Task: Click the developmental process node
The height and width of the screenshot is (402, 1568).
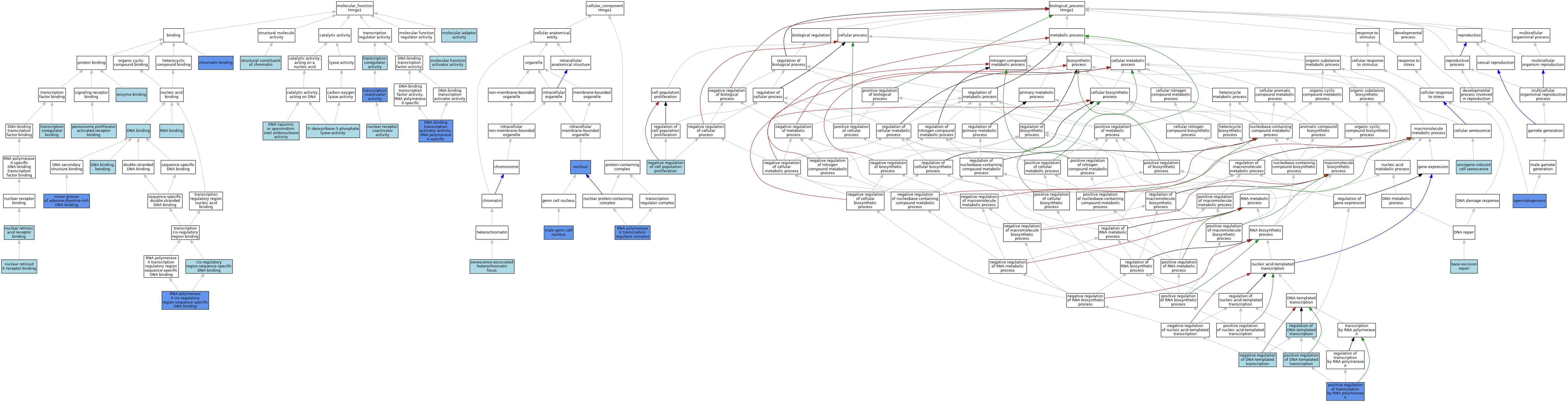Action: click(1408, 35)
